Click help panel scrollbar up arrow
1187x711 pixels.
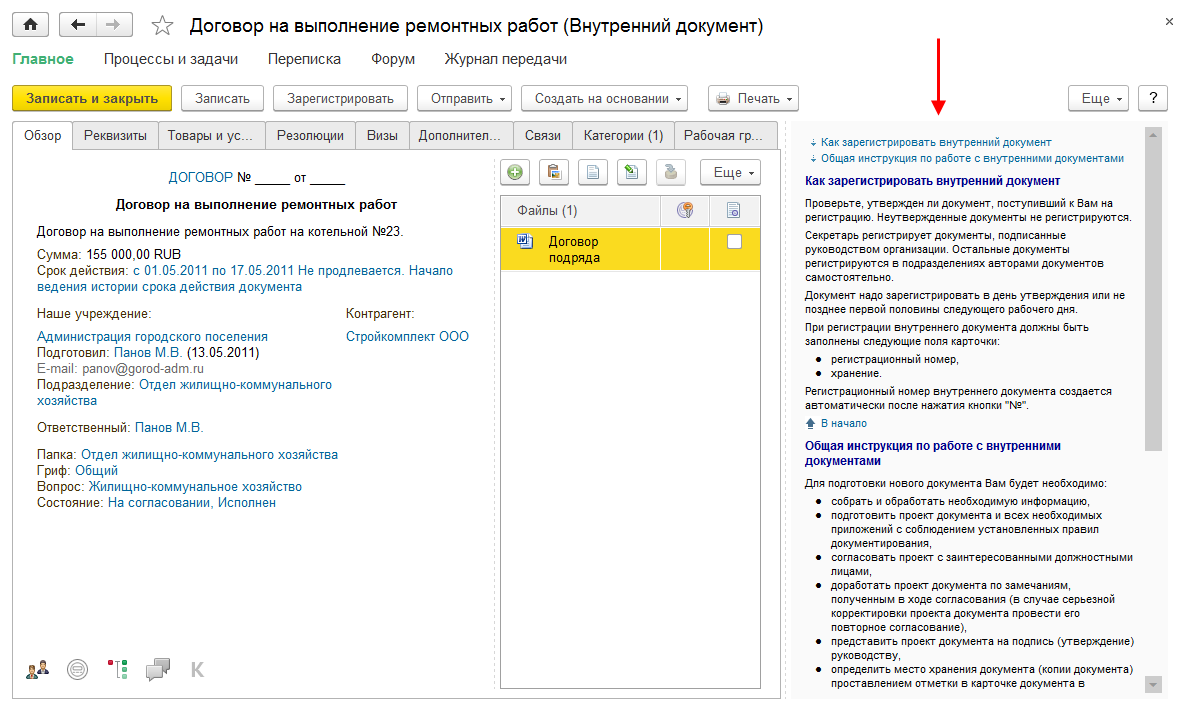[x=1153, y=135]
